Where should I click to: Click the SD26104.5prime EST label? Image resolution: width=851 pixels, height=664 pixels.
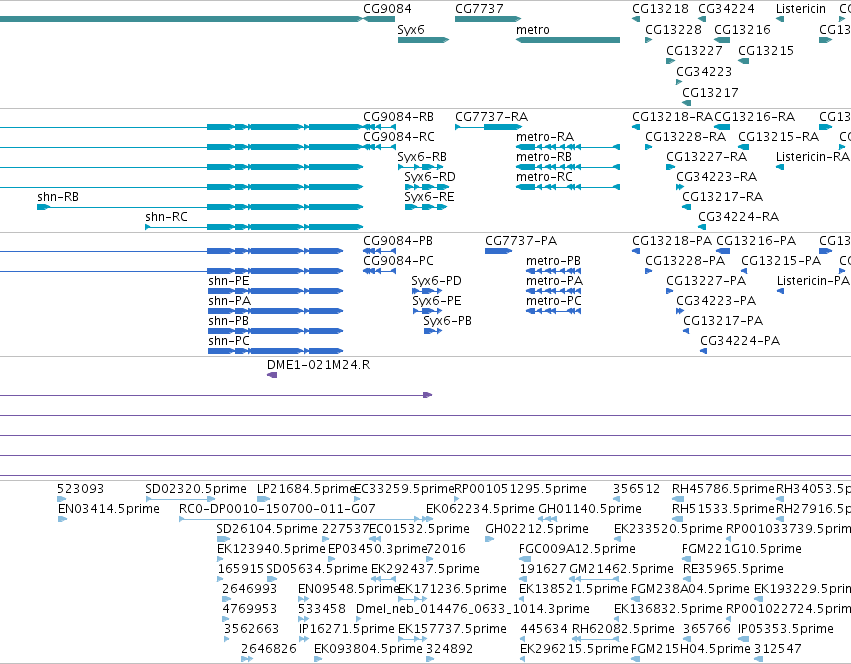[x=266, y=529]
